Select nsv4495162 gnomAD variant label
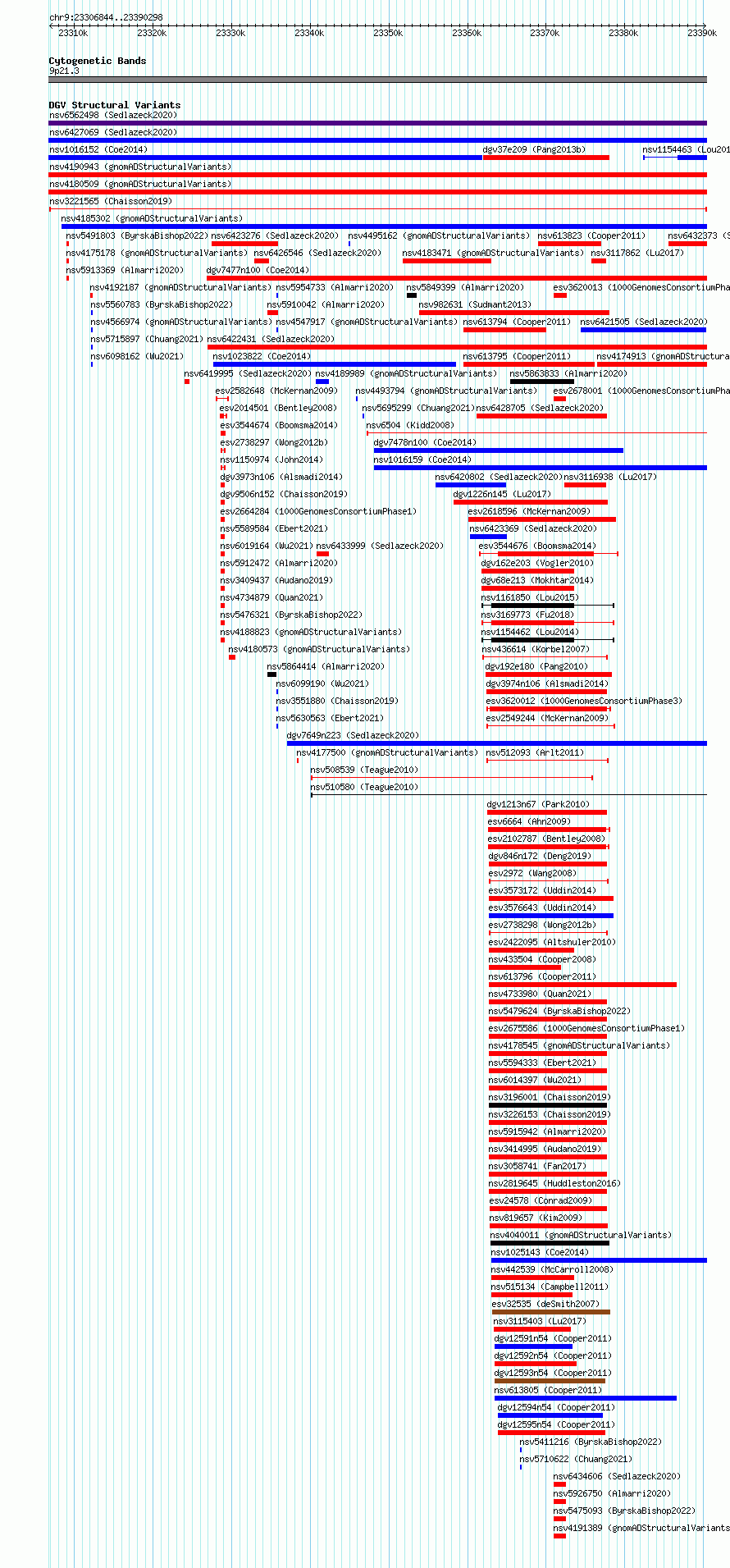730x1568 pixels. click(439, 235)
